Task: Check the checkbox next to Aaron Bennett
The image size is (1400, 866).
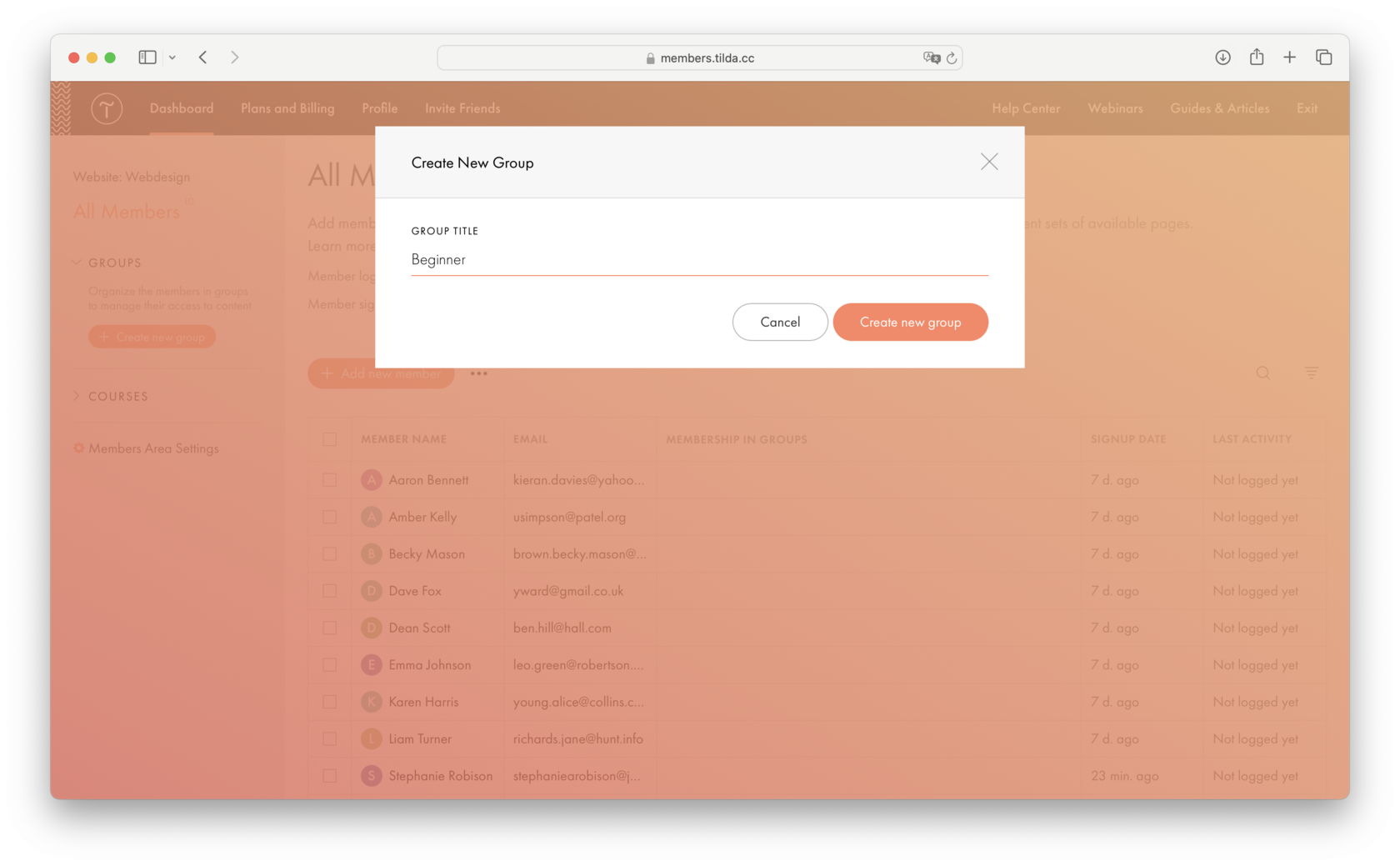Action: 329,479
